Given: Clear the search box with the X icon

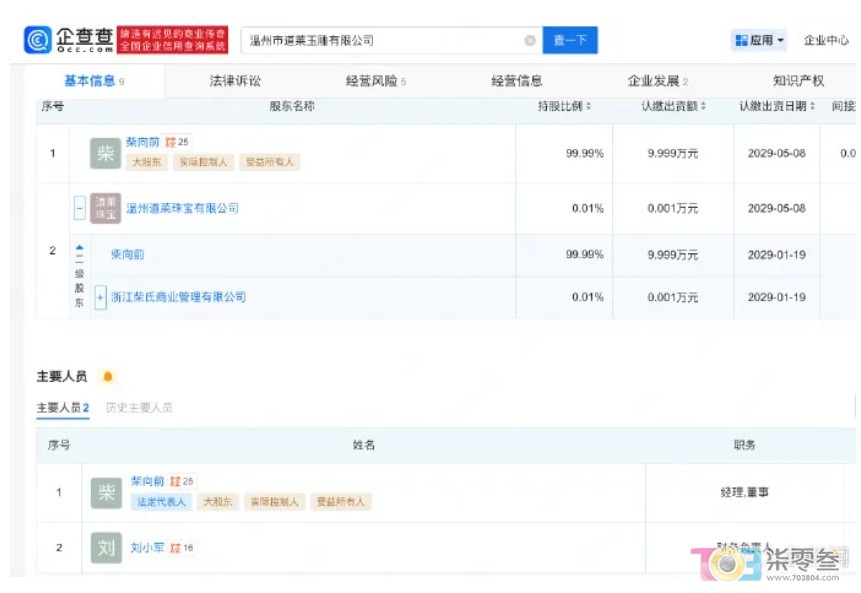Looking at the screenshot, I should [x=530, y=41].
